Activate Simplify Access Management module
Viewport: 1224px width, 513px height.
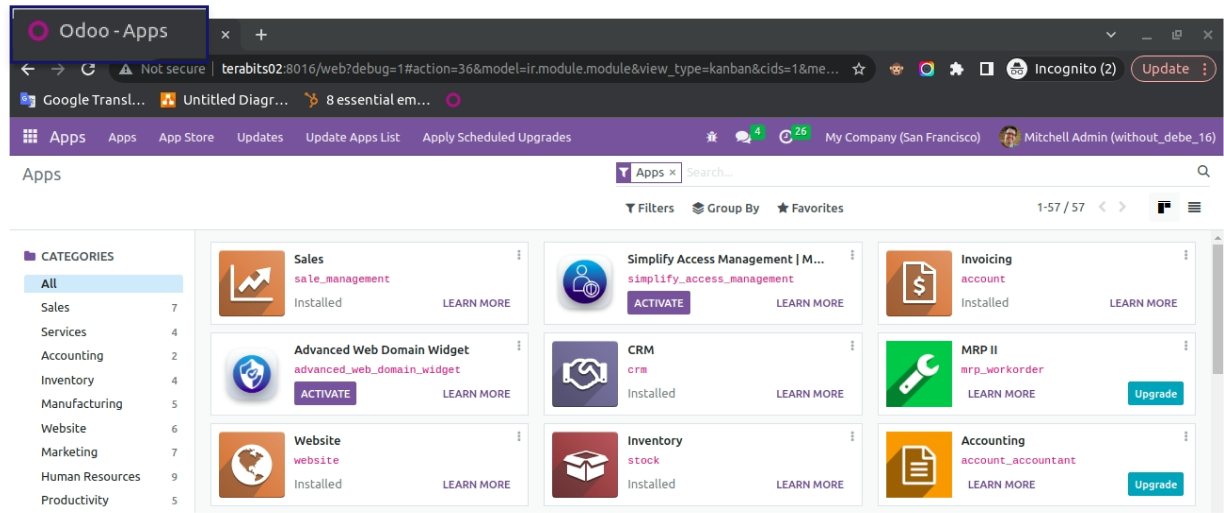pyautogui.click(x=659, y=303)
